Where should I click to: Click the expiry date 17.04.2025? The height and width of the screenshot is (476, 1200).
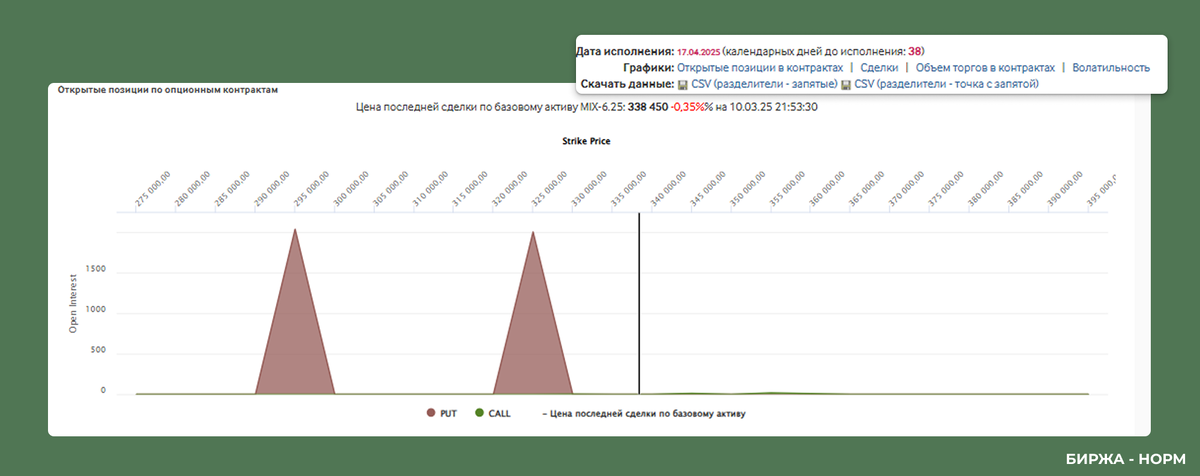698,51
